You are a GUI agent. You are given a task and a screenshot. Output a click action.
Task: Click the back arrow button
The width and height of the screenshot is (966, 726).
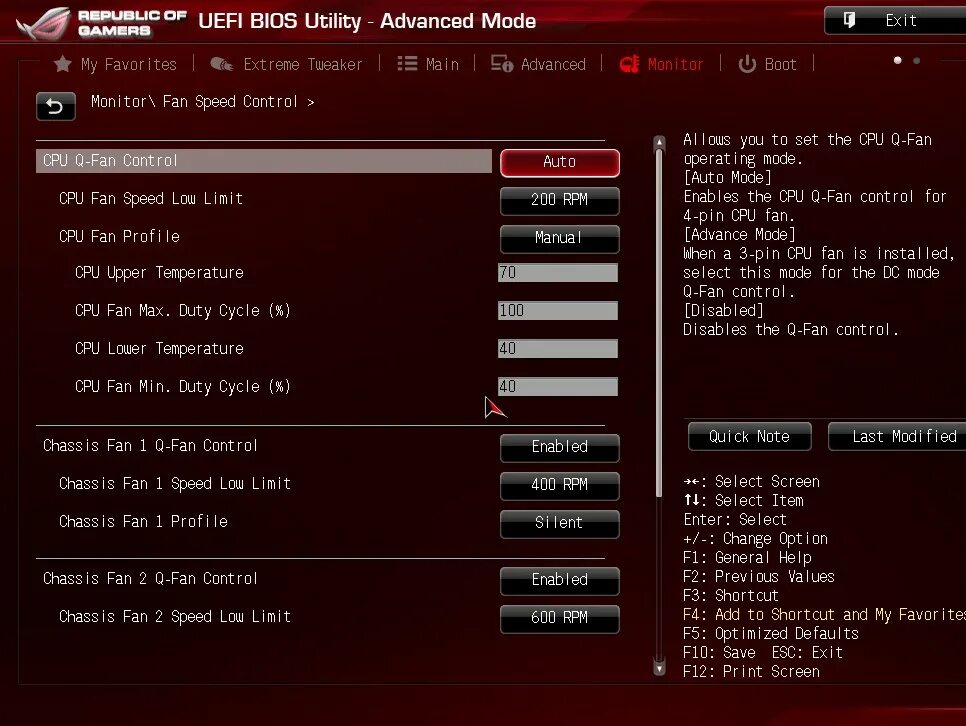click(55, 107)
